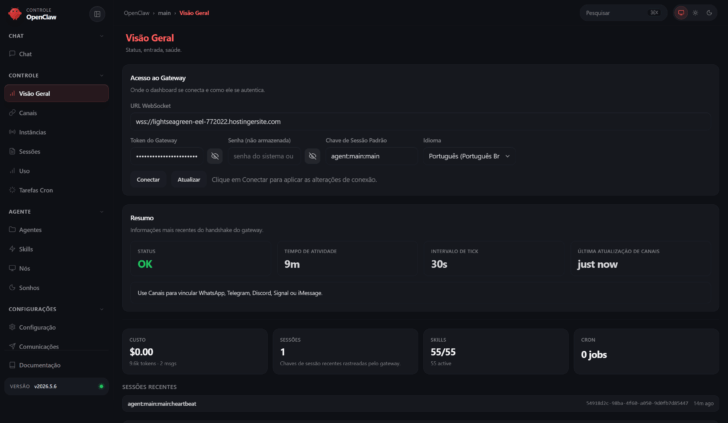Click the Skills lightning icon
Viewport: 728px width, 423px height.
12,249
